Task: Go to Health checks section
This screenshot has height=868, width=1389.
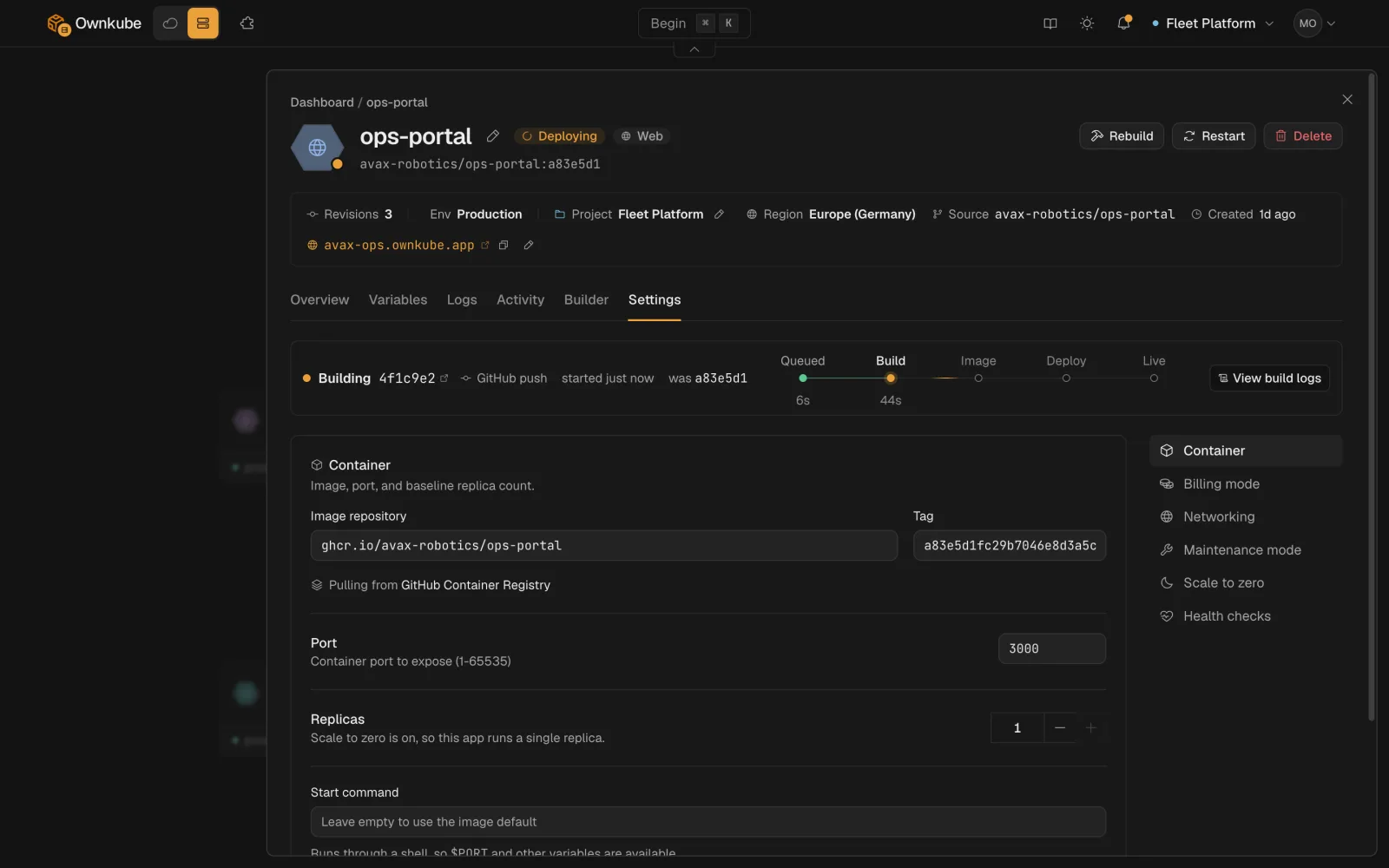Action: (1246, 616)
